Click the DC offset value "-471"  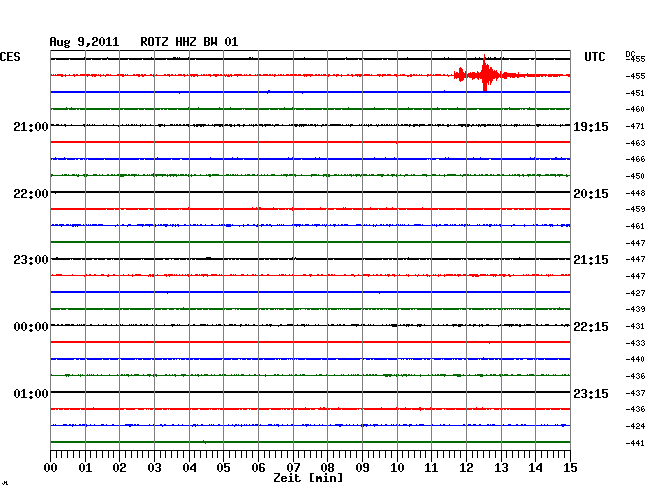[x=635, y=126]
